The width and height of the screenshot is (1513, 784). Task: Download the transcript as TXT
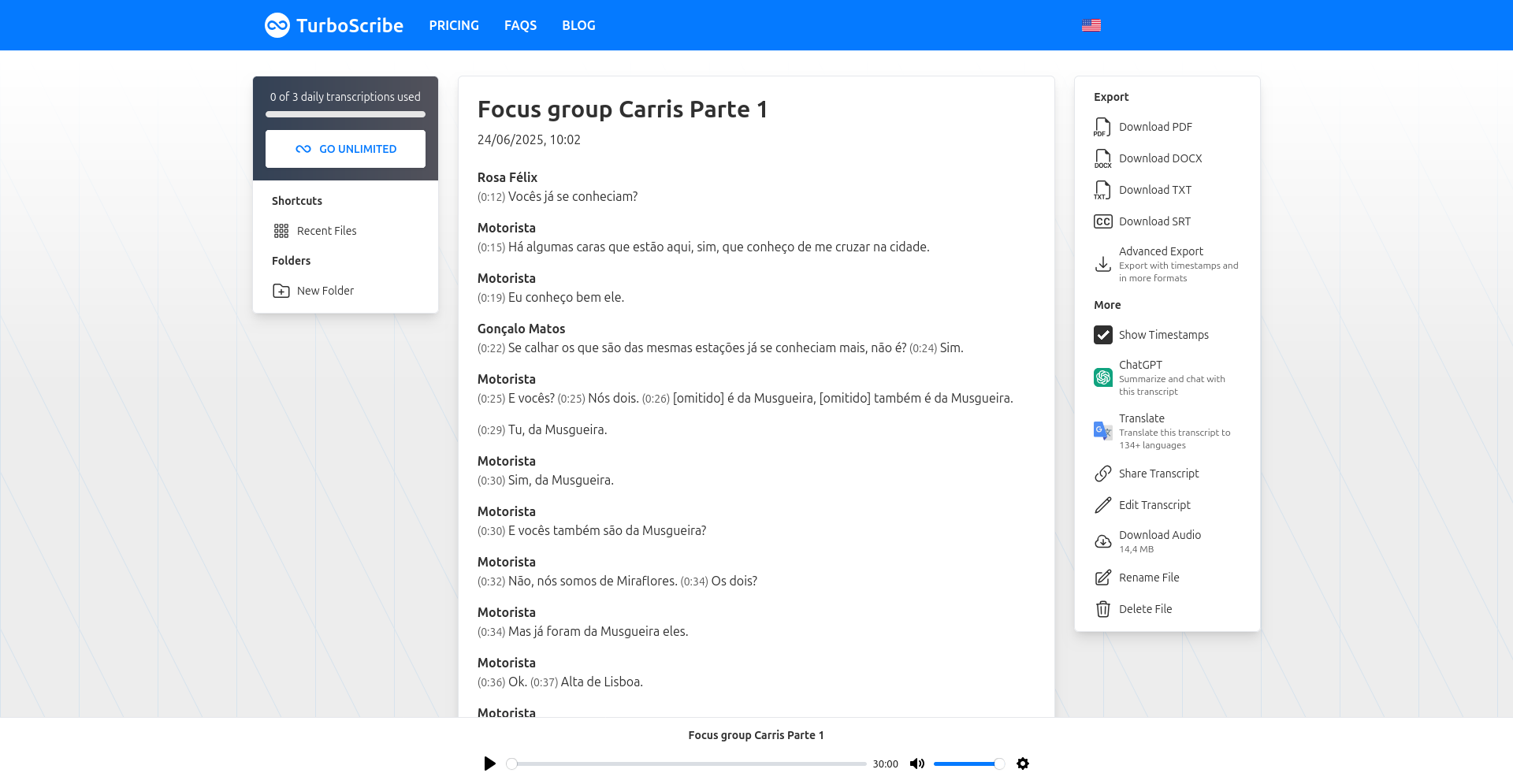point(1154,190)
